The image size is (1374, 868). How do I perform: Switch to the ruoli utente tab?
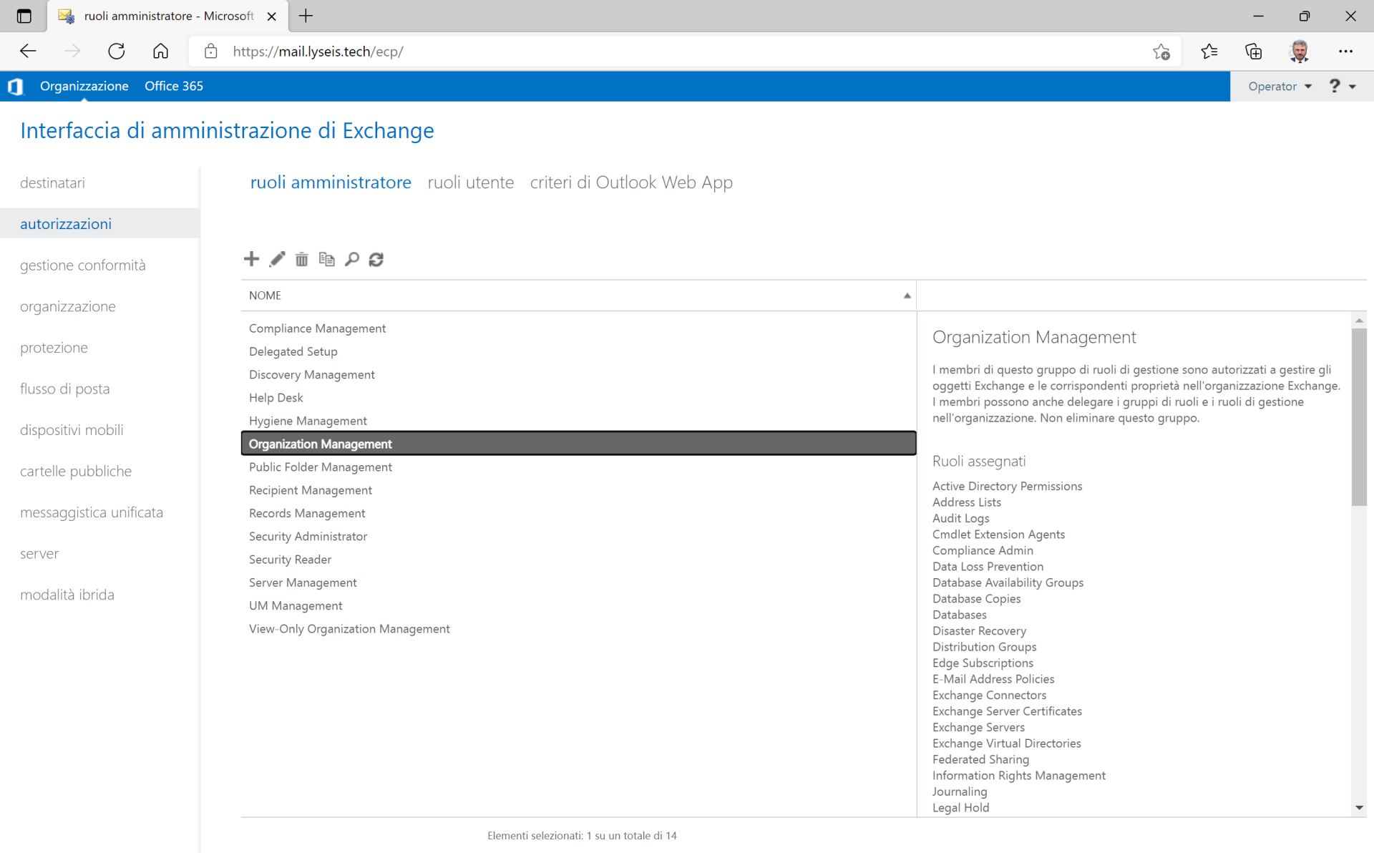tap(470, 182)
